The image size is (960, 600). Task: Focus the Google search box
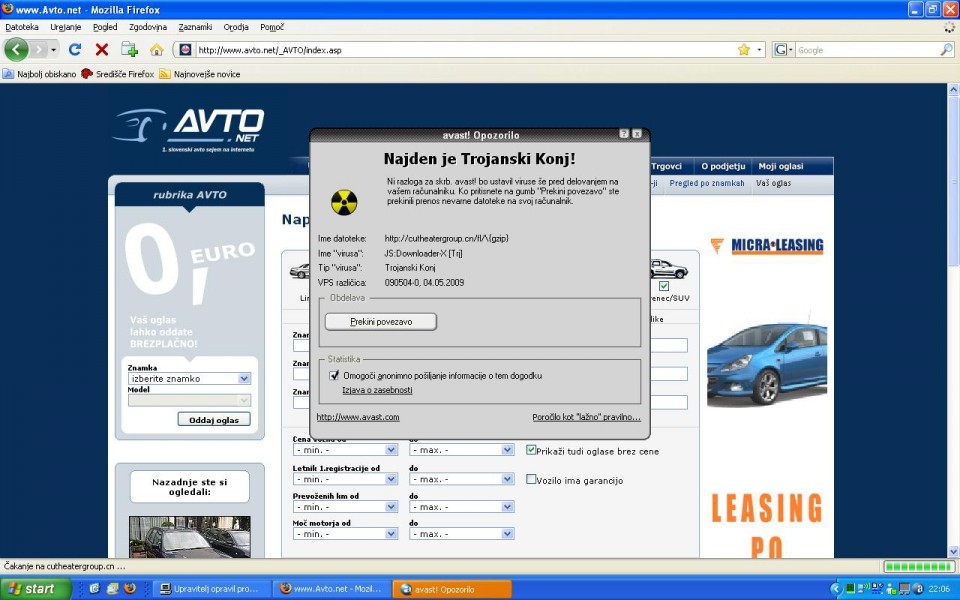coord(868,50)
